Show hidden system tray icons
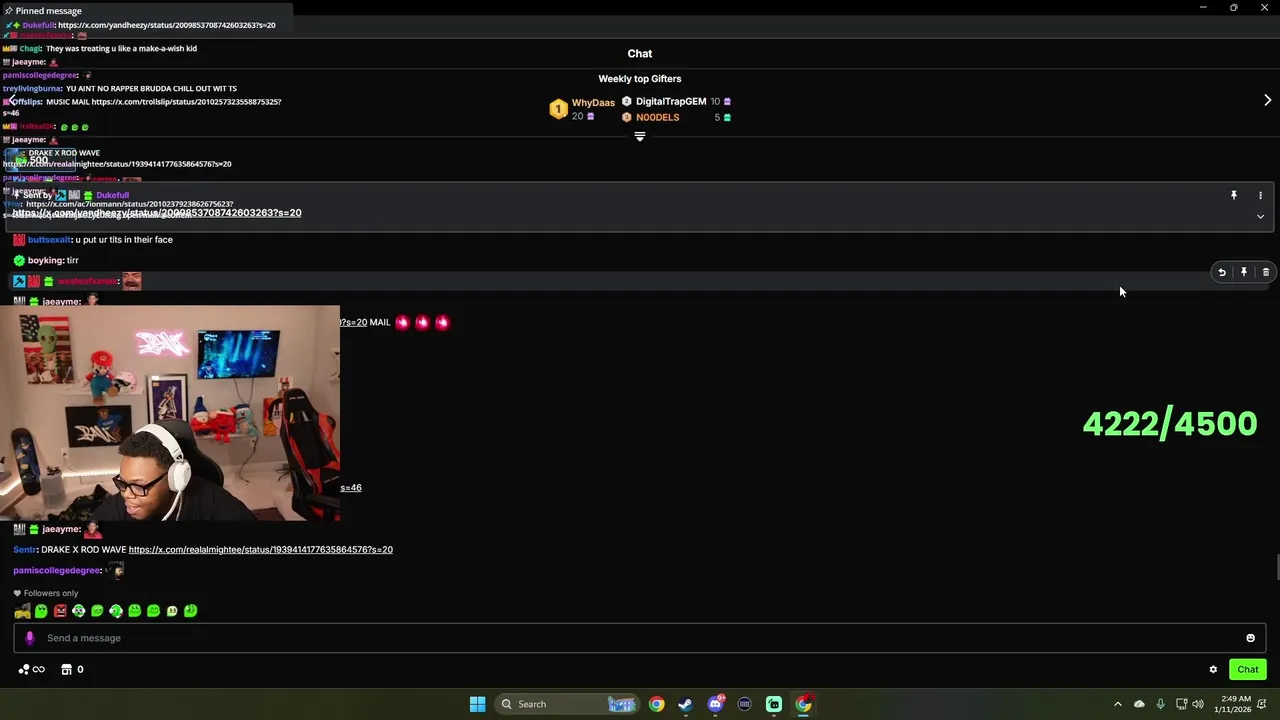 (1118, 704)
